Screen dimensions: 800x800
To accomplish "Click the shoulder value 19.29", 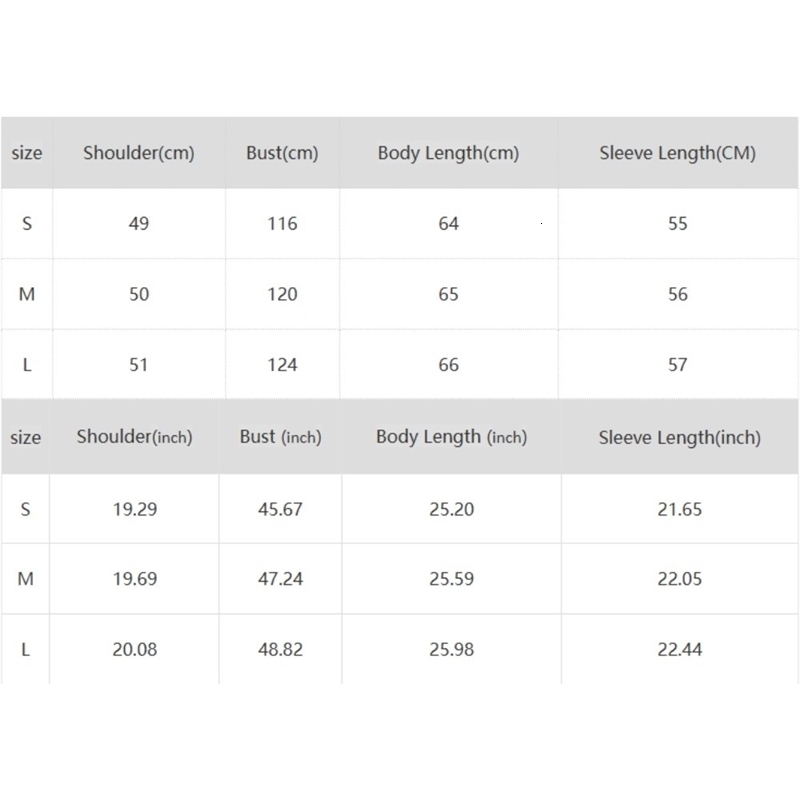I will pos(135,509).
